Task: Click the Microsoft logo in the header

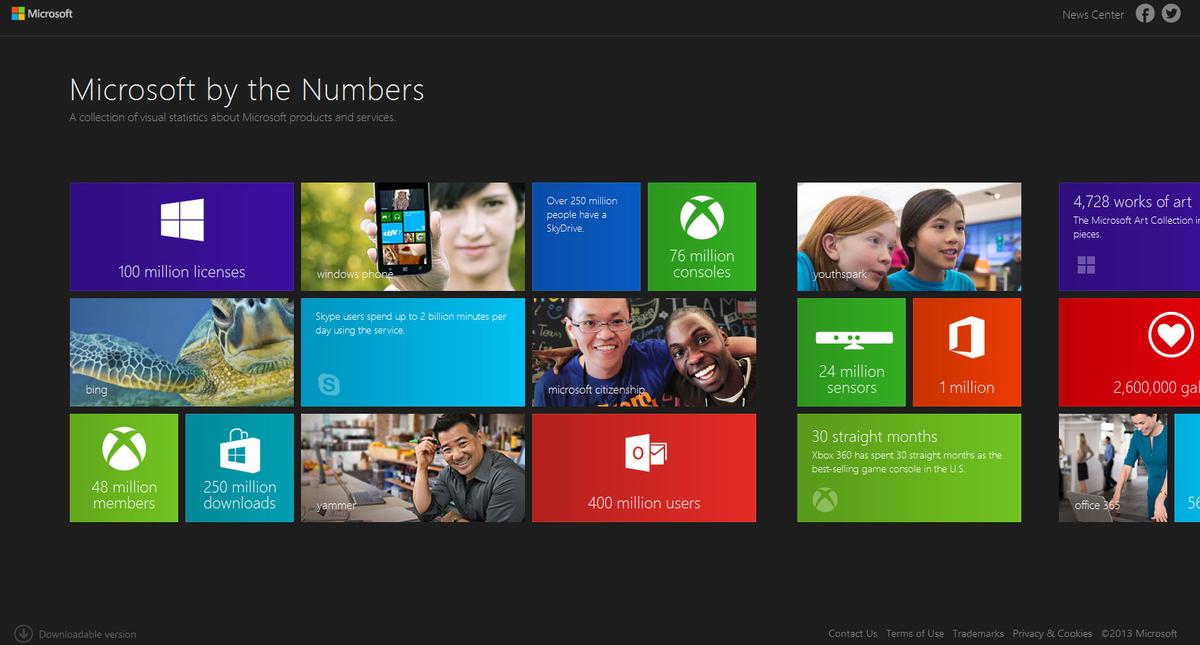Action: tap(42, 14)
